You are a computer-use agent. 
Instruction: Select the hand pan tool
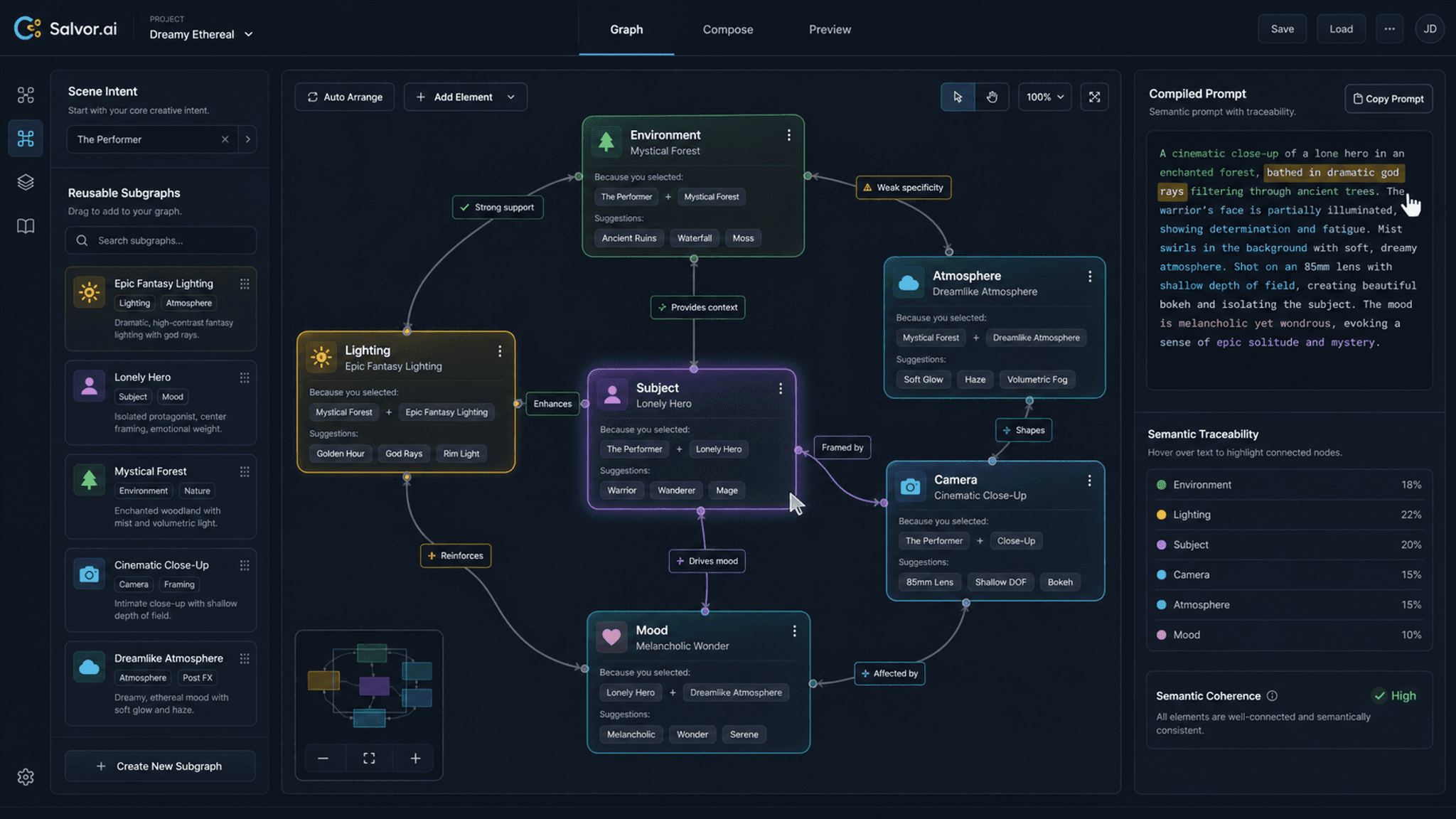992,97
